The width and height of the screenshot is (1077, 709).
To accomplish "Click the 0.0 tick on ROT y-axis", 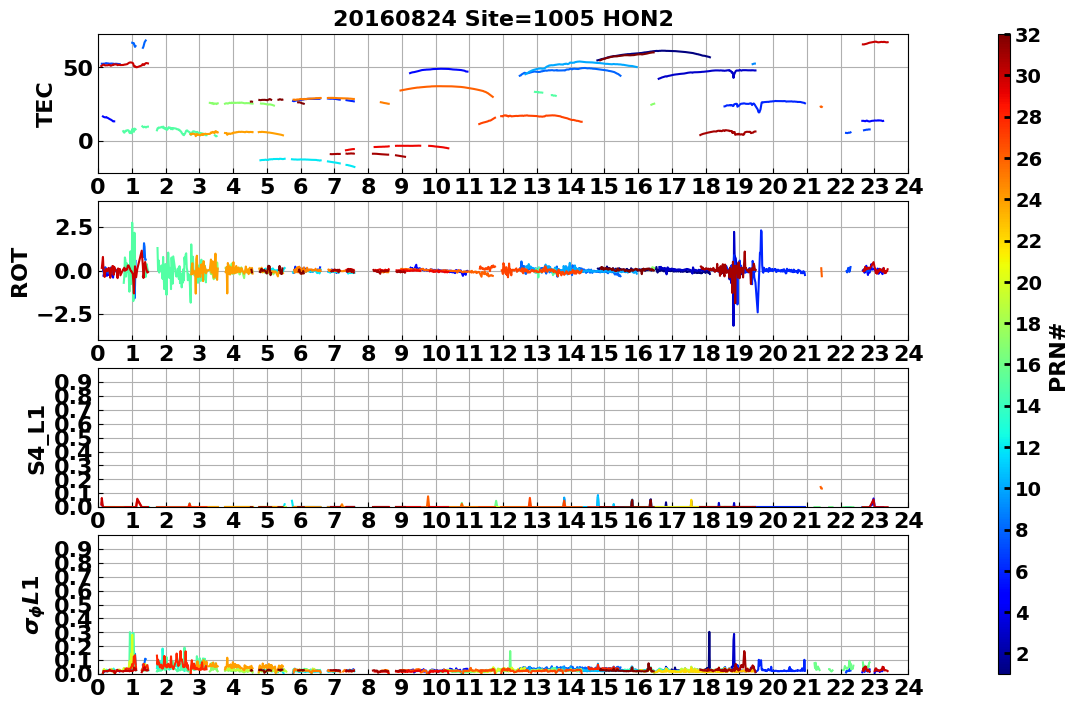I will [x=73, y=271].
